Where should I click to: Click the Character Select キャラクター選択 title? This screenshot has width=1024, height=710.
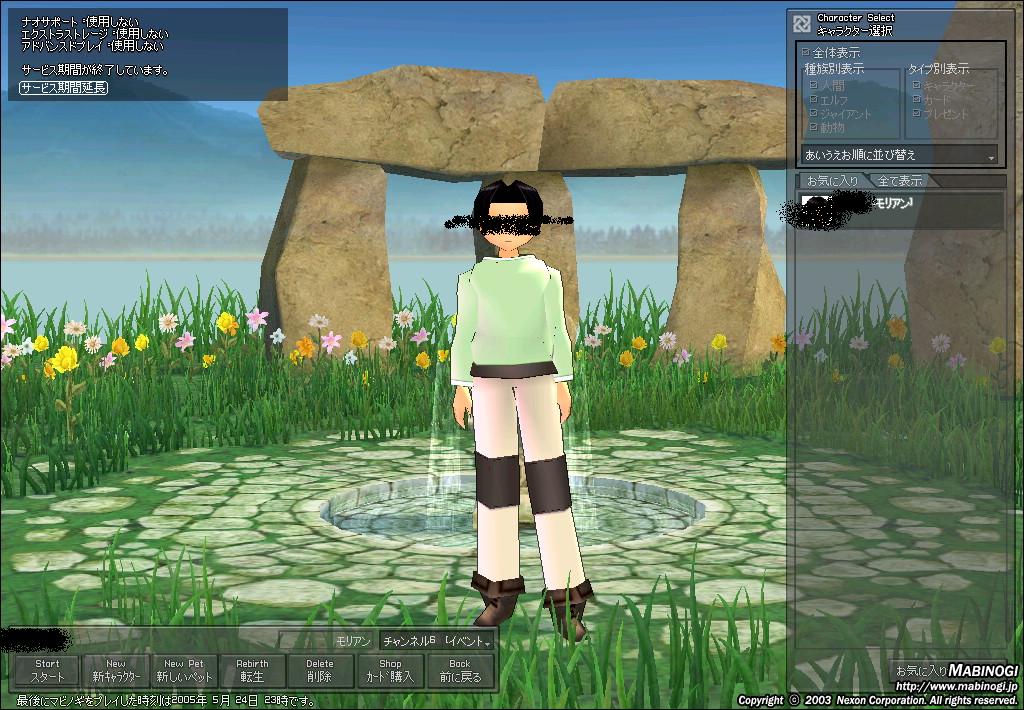pos(856,24)
